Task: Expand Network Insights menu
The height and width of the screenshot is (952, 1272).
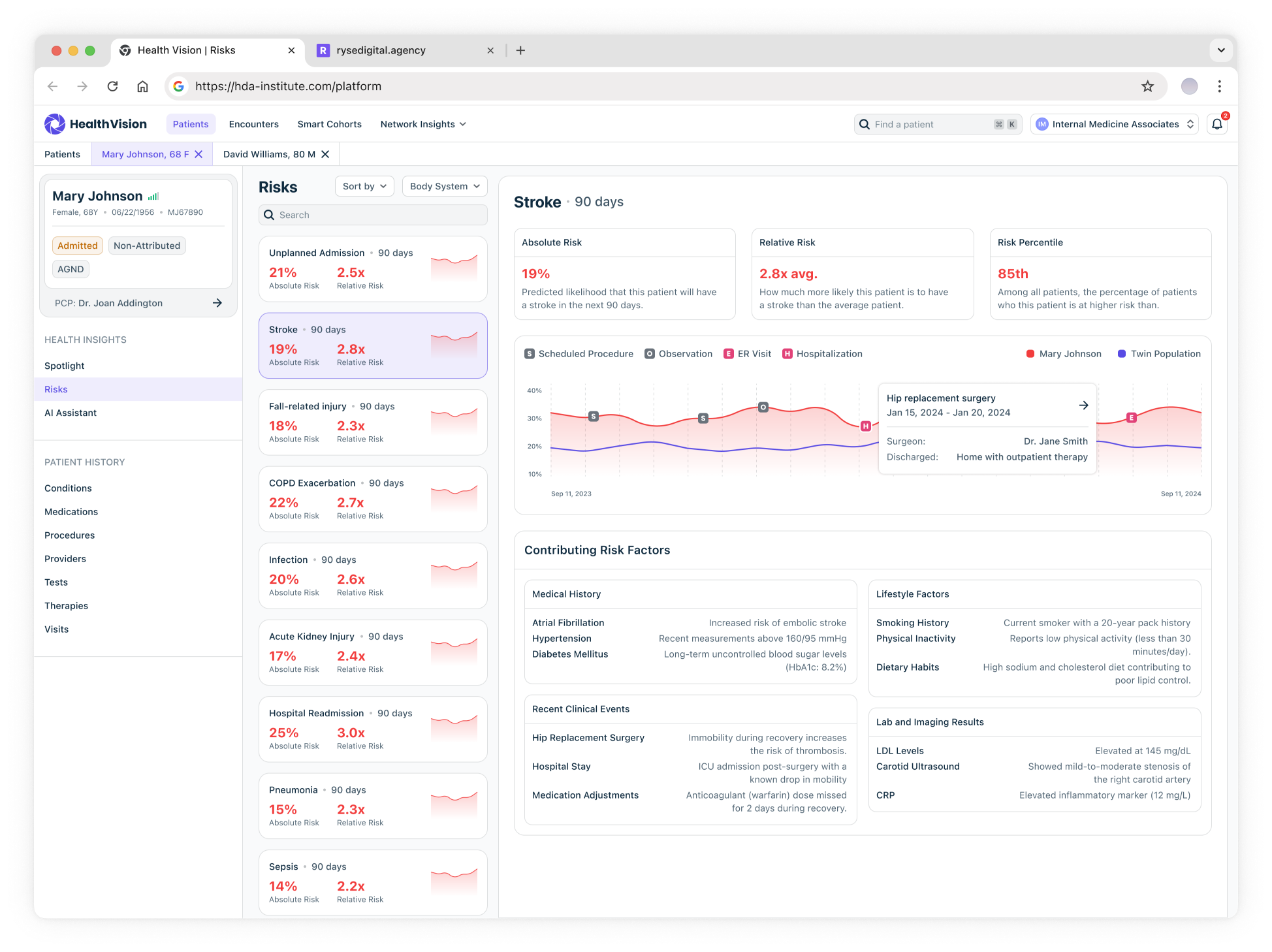Action: (x=423, y=124)
